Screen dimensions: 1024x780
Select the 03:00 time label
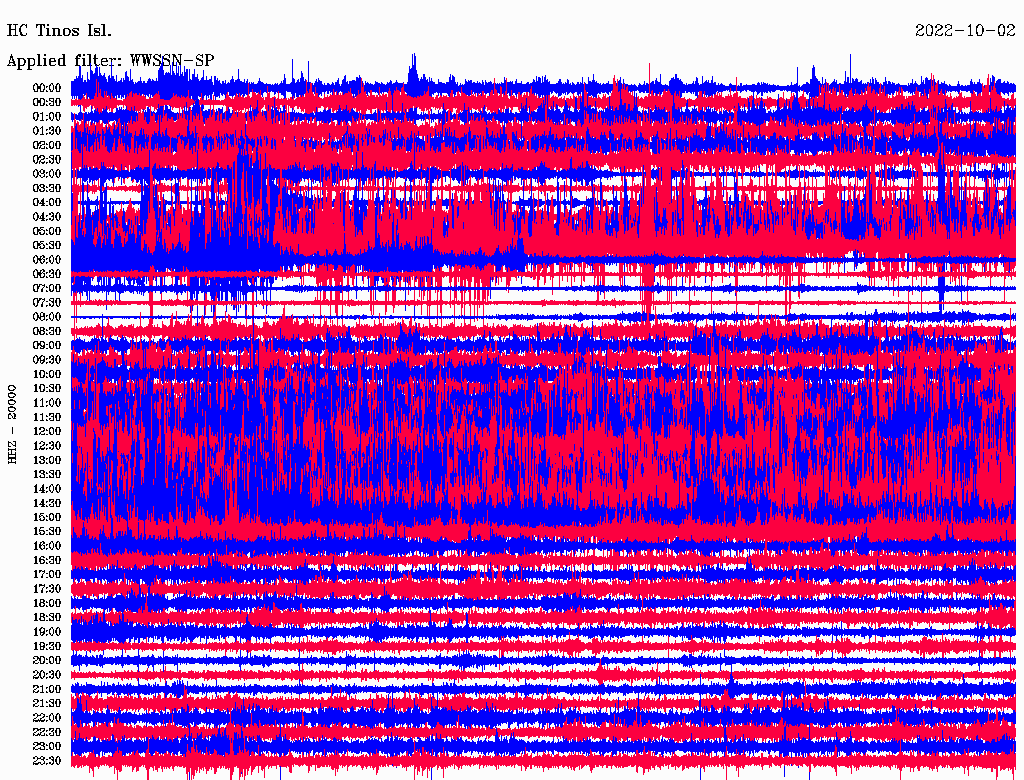47,174
